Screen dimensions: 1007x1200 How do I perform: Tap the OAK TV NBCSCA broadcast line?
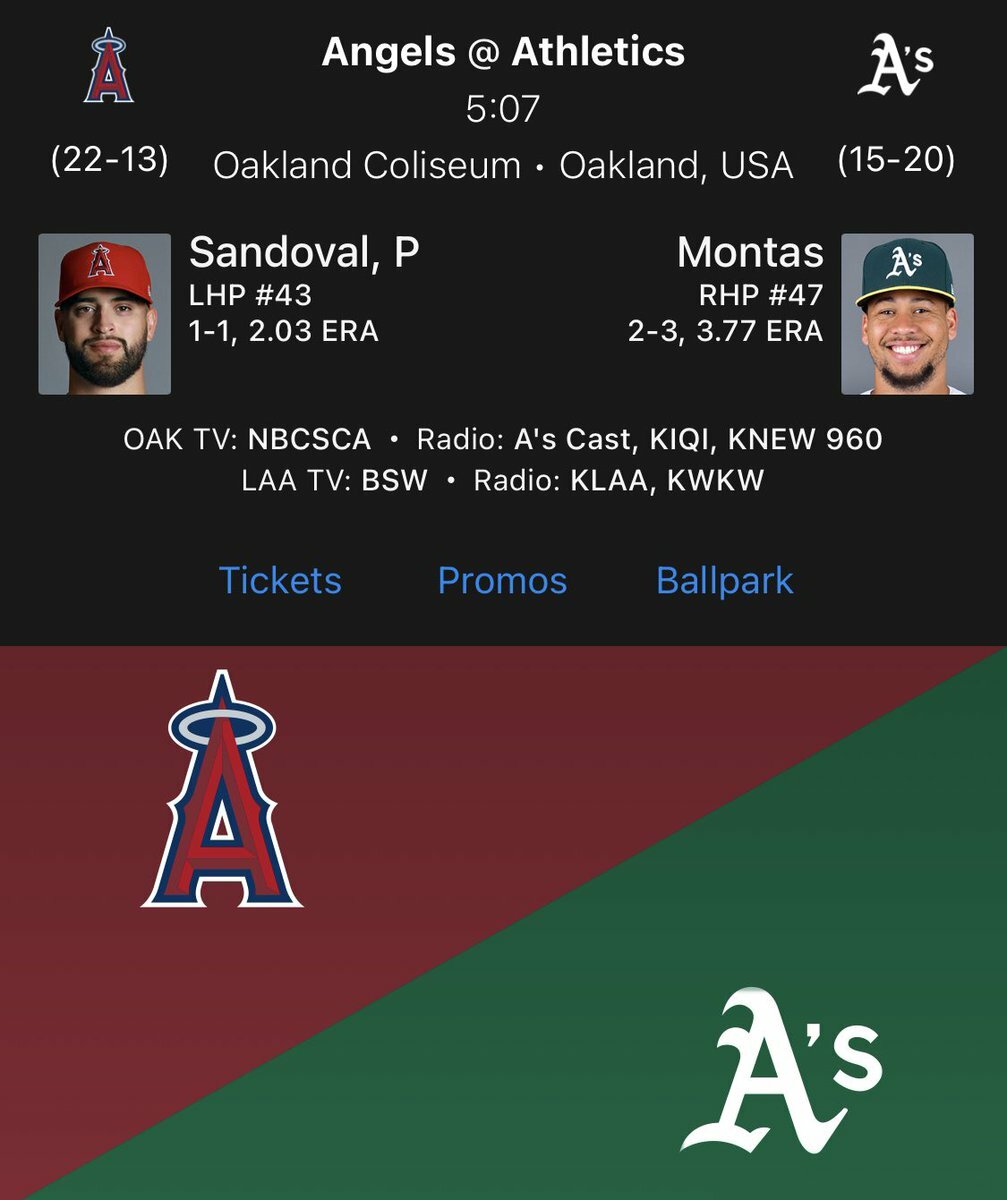click(x=503, y=439)
